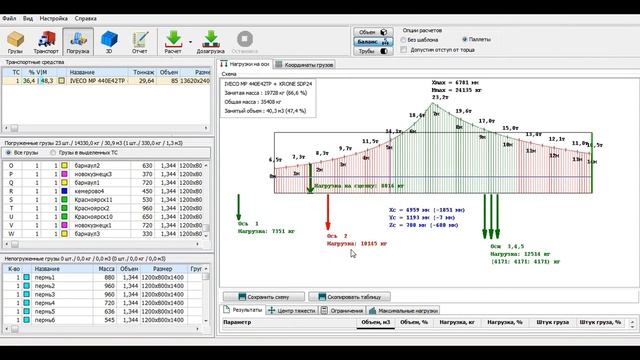
Task: Switch to the 3D view
Action: click(x=109, y=42)
